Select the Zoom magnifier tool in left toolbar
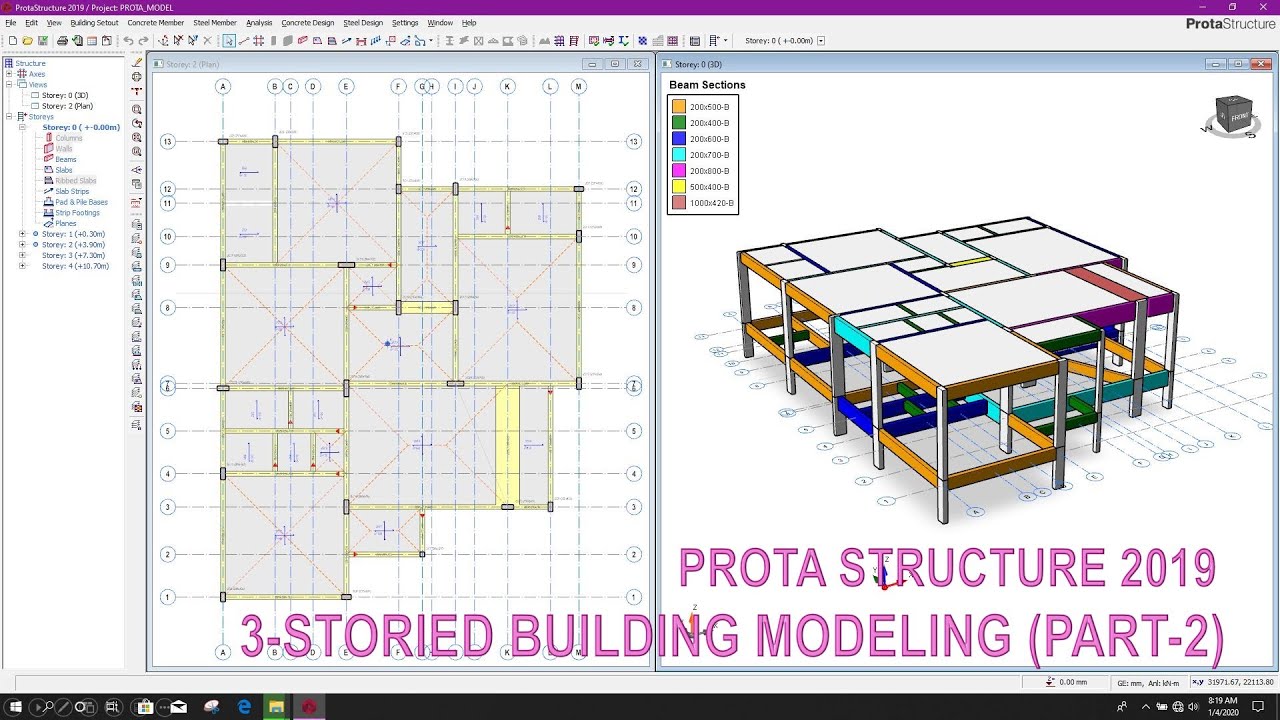Viewport: 1280px width, 720px height. point(136,109)
